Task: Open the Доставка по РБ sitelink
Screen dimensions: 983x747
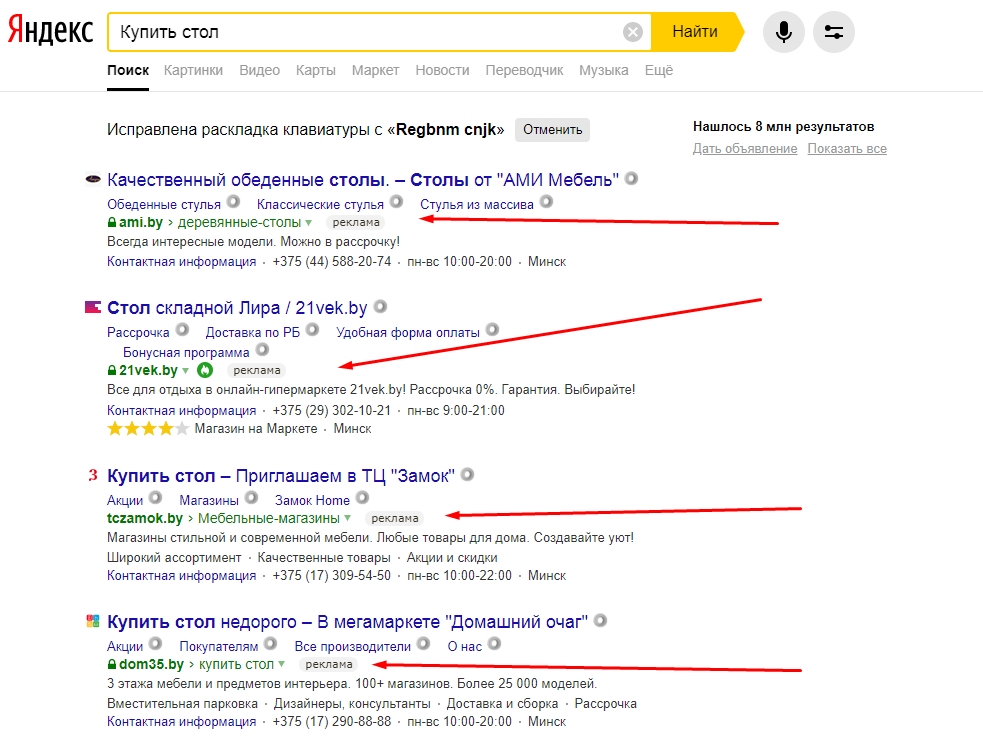Action: (x=253, y=332)
